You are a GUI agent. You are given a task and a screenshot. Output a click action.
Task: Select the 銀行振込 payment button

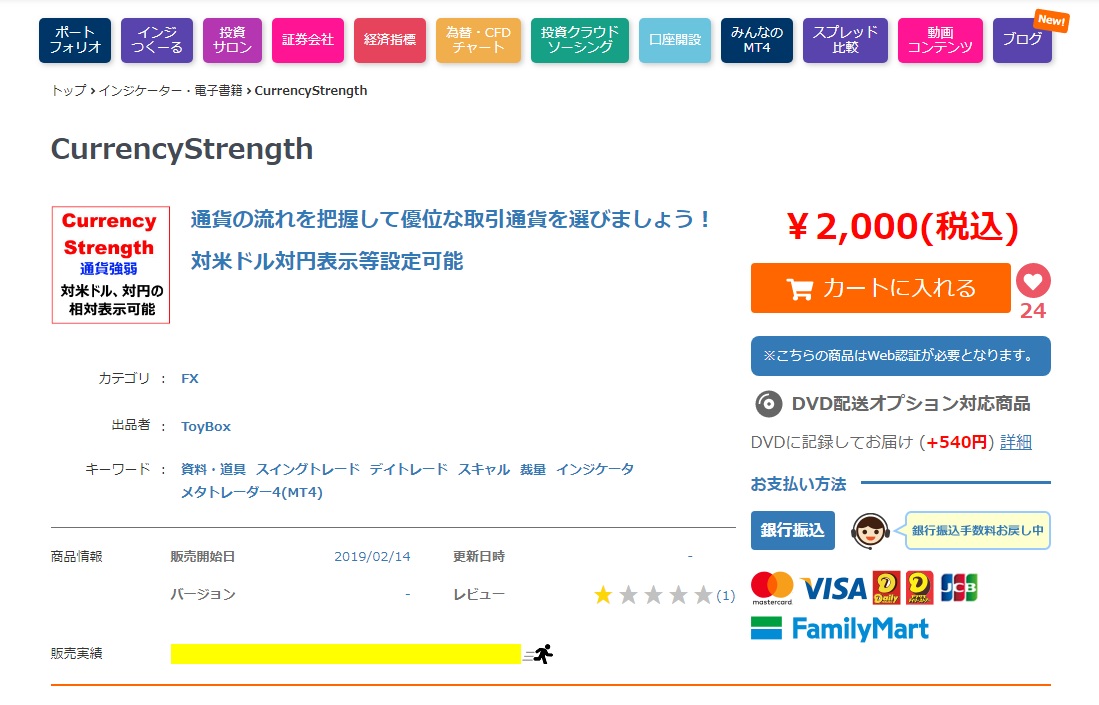pos(792,530)
